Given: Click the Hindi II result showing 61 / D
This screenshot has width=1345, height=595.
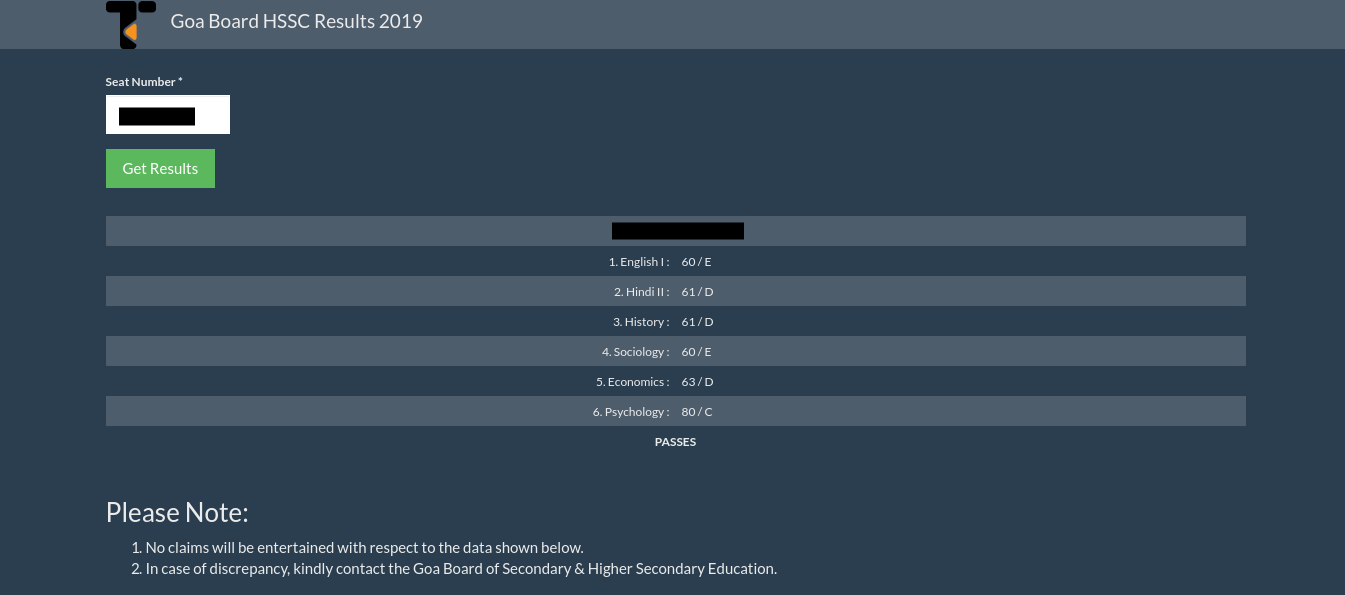Looking at the screenshot, I should pos(697,291).
